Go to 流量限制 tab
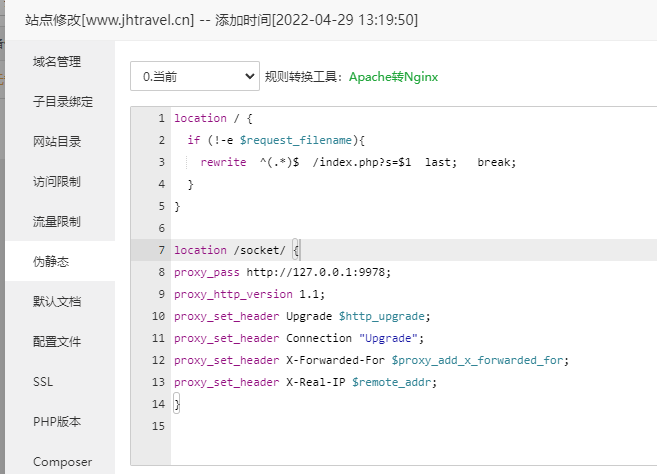The width and height of the screenshot is (657, 474). 57,222
